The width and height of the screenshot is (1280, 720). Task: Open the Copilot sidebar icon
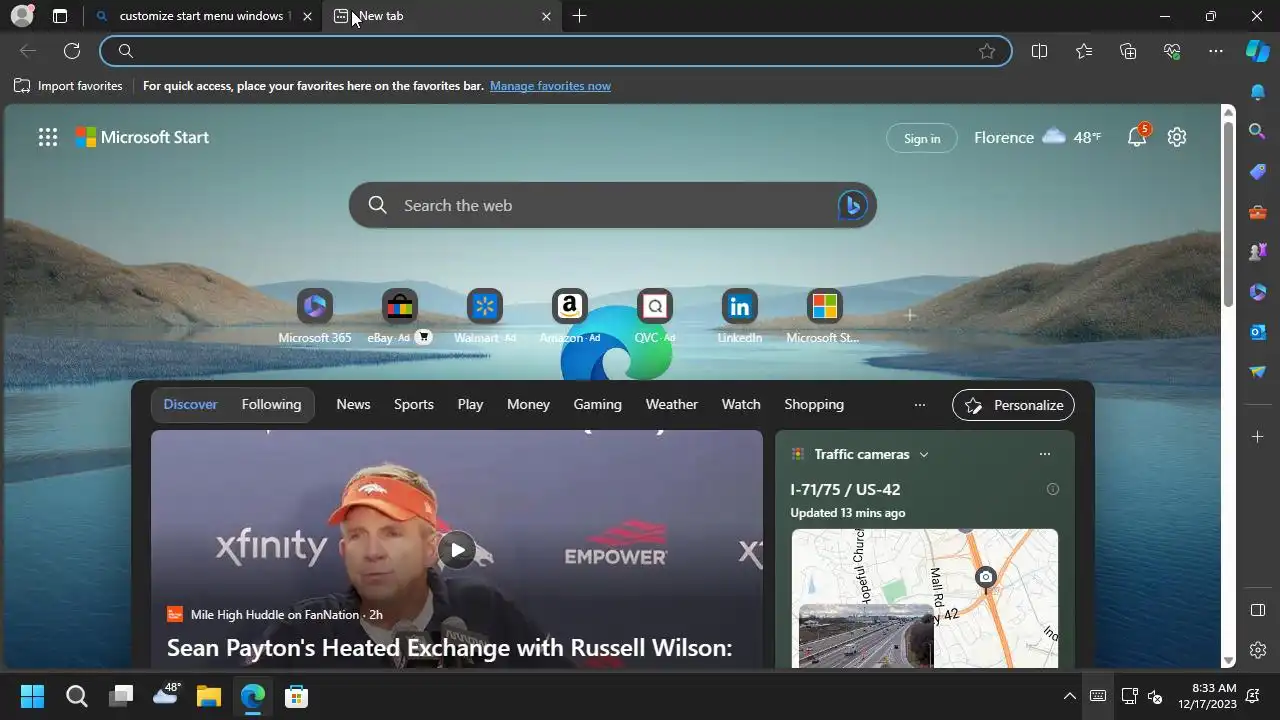1258,51
